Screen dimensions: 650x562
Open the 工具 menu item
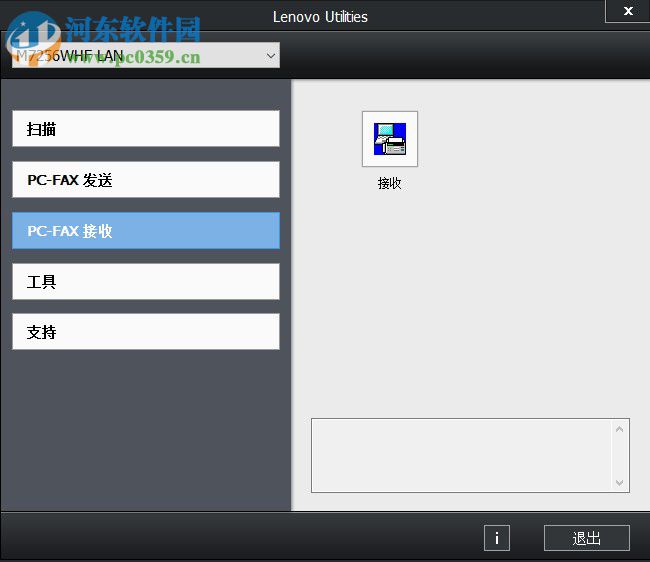146,281
